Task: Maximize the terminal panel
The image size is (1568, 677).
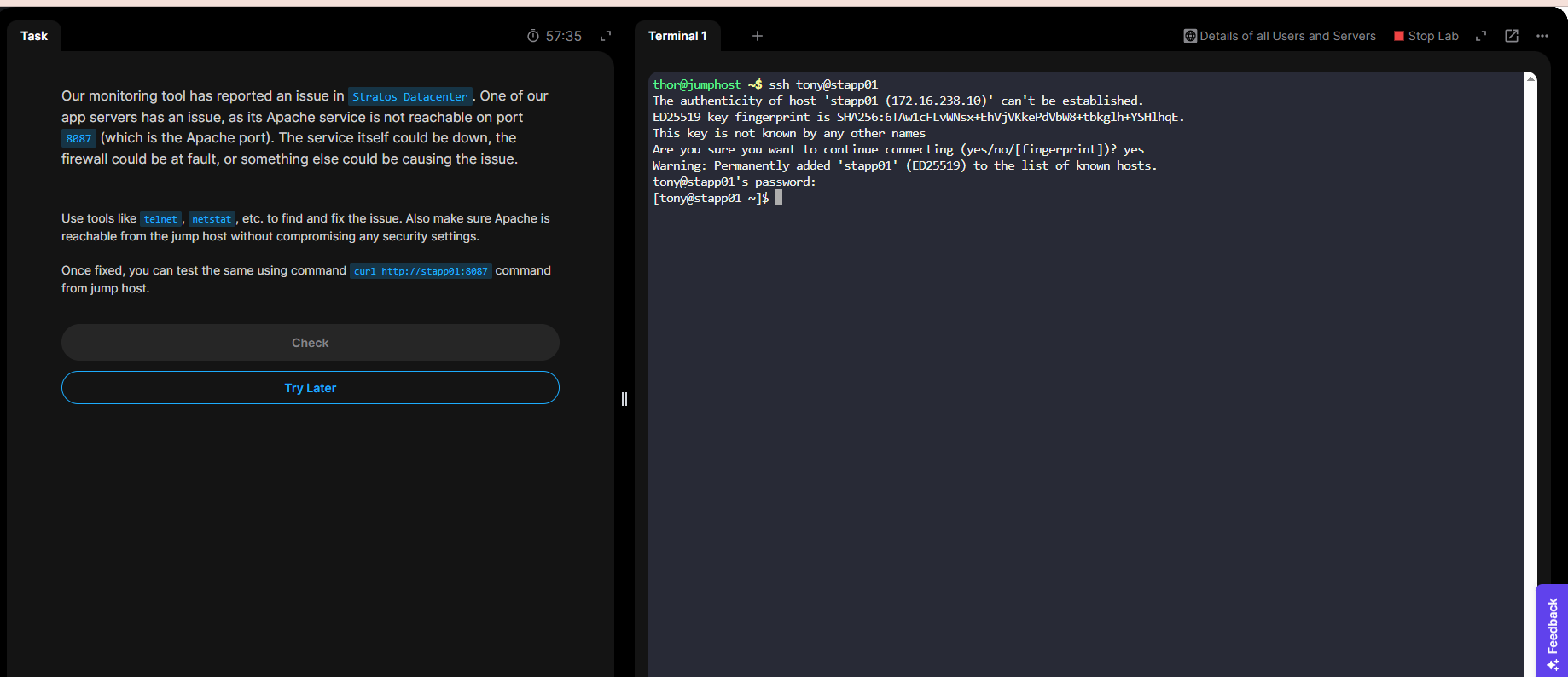Action: click(x=1481, y=36)
